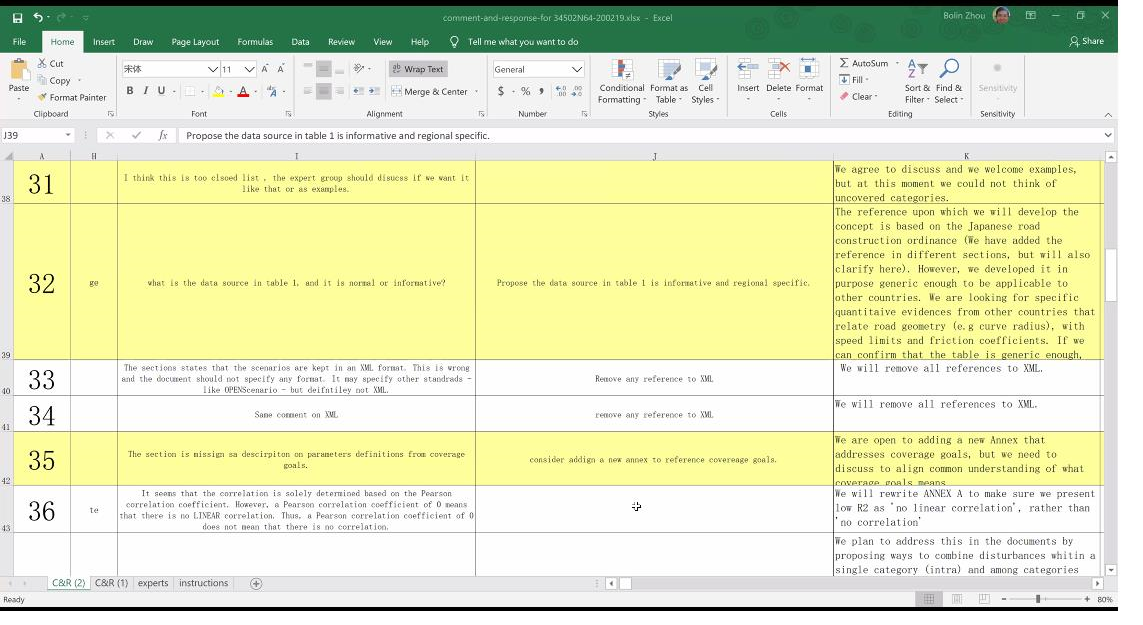Toggle Bold formatting
Screen dimensions: 1143x625
[130, 91]
